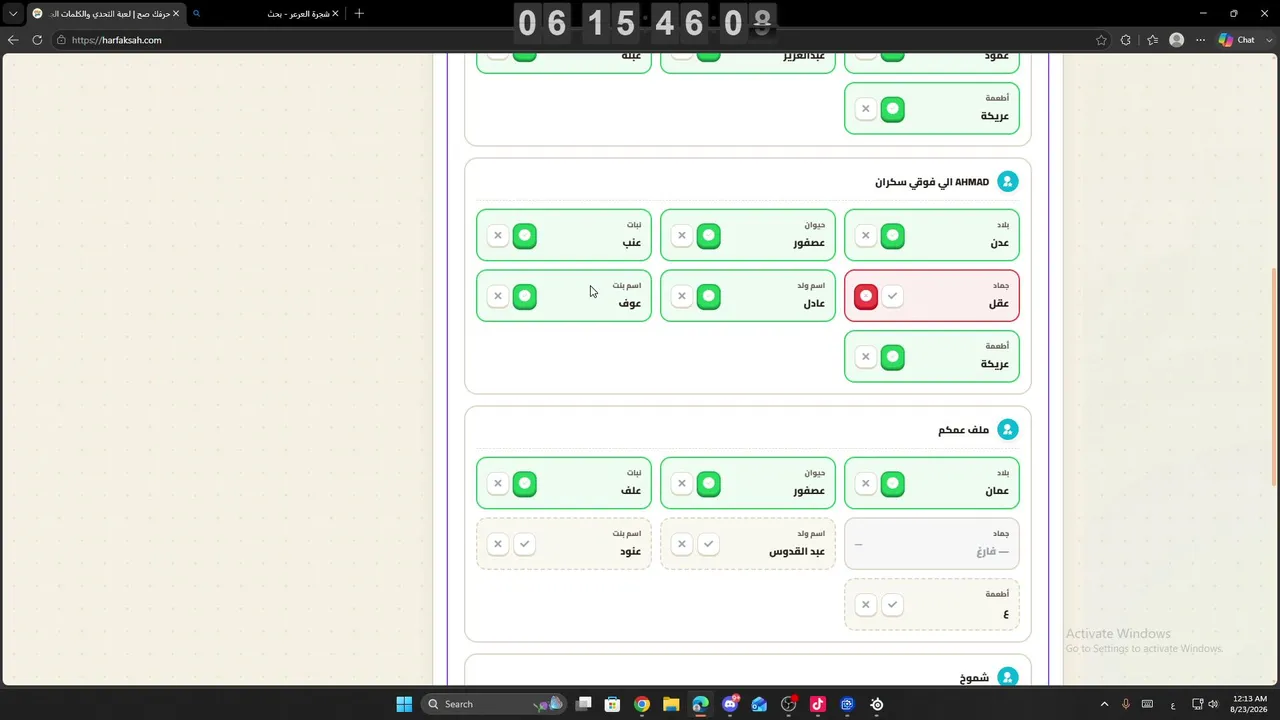The height and width of the screenshot is (720, 1280).
Task: Toggle approval for عمان answer
Action: pyautogui.click(x=892, y=484)
